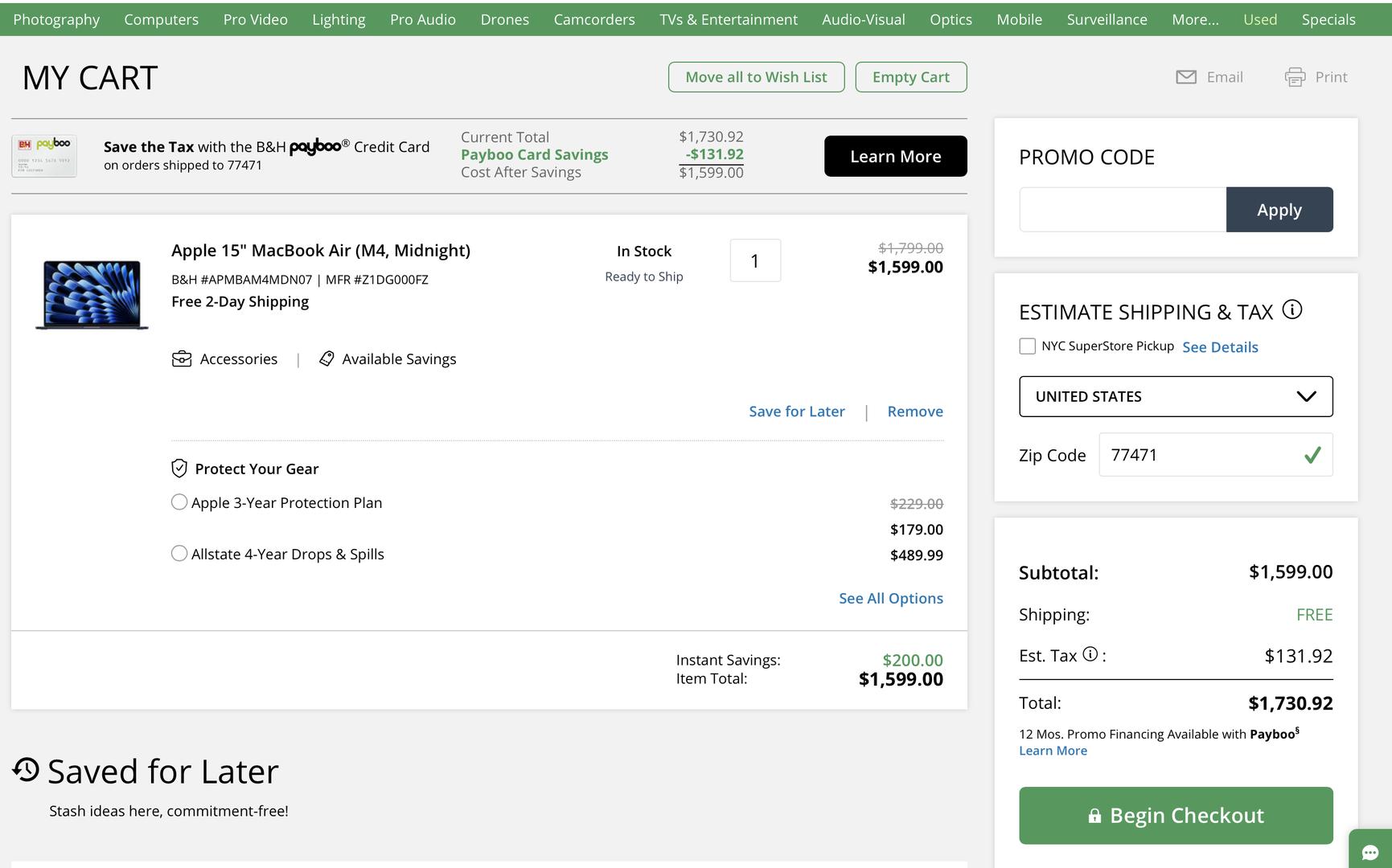Image resolution: width=1392 pixels, height=868 pixels.
Task: Open the Optics category
Action: (951, 19)
